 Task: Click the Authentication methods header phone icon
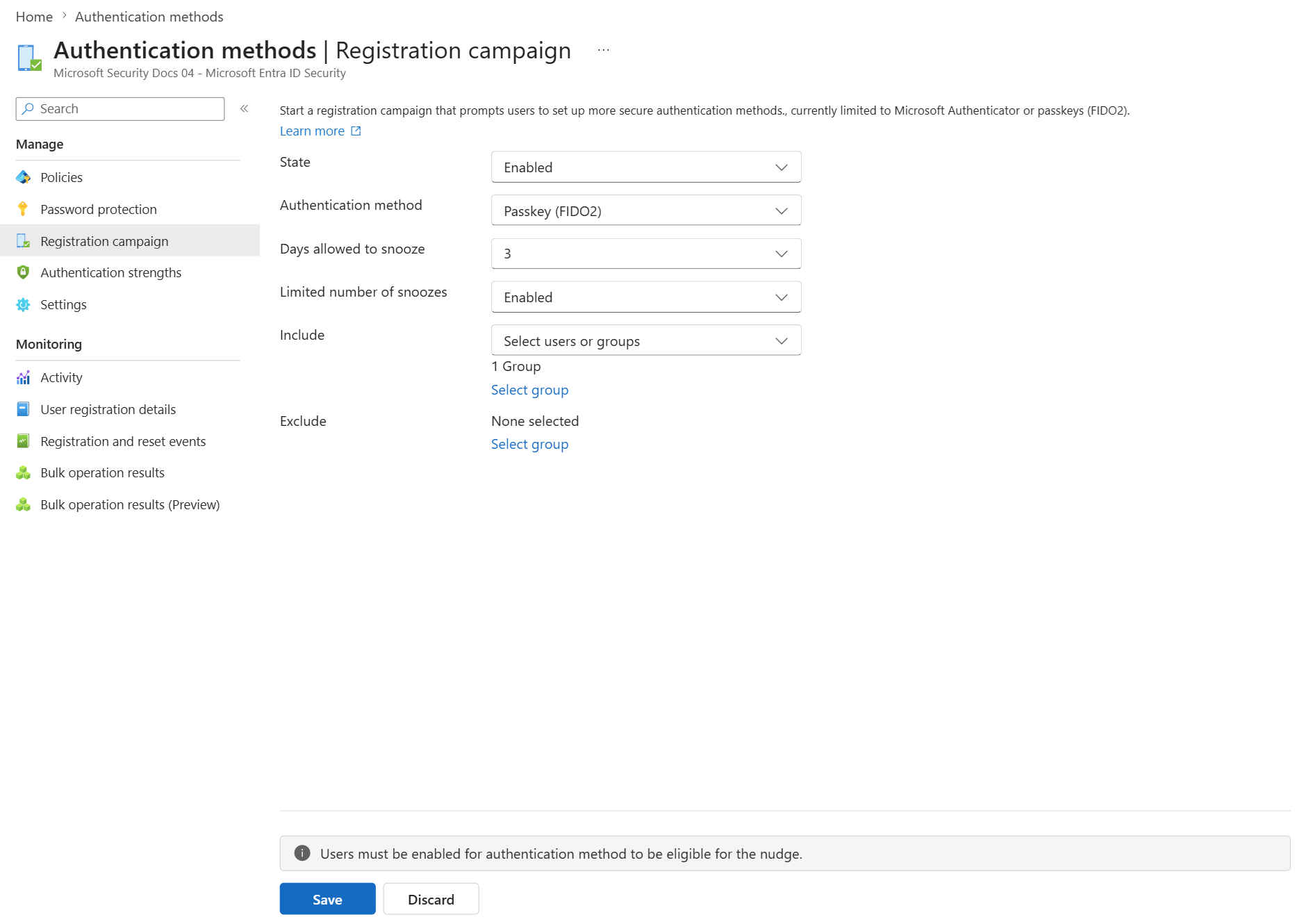pyautogui.click(x=29, y=57)
